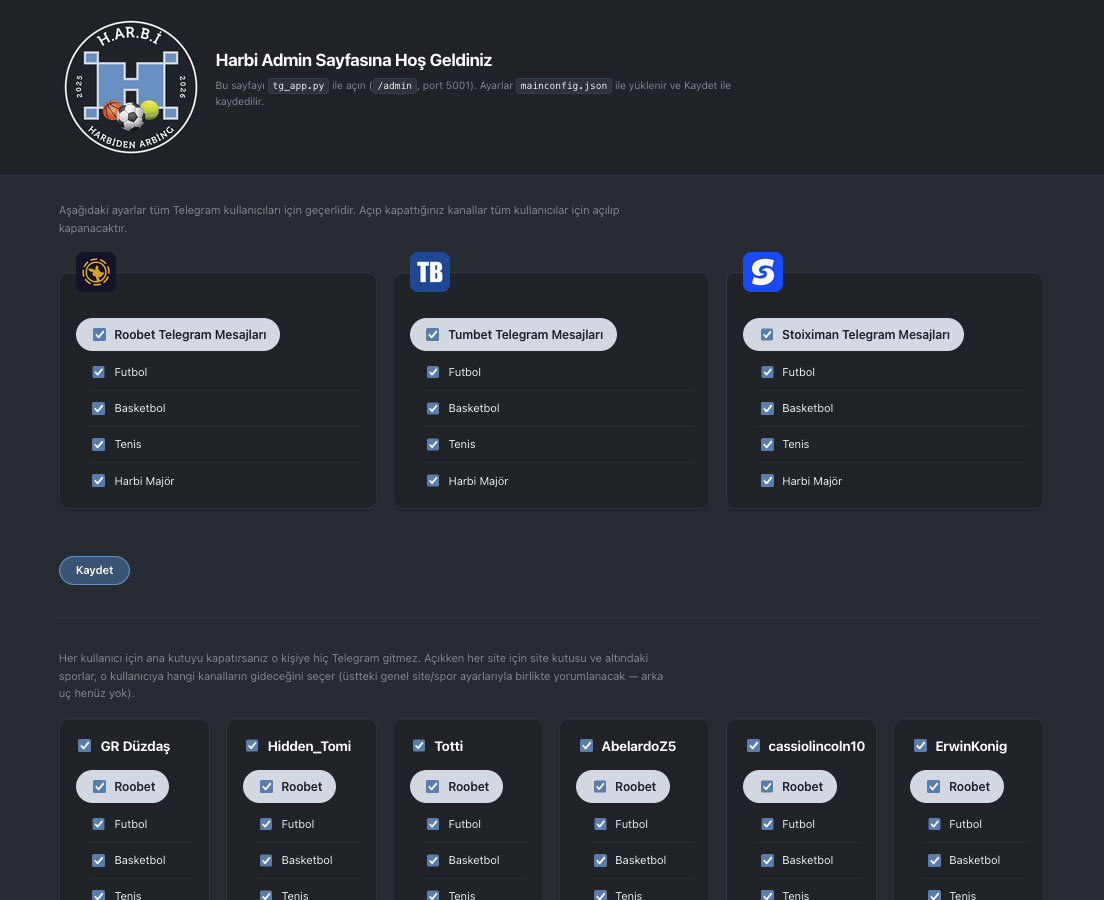The width and height of the screenshot is (1104, 900).
Task: Toggle Roobet checkbox for AbelardoZ5
Action: [x=600, y=787]
